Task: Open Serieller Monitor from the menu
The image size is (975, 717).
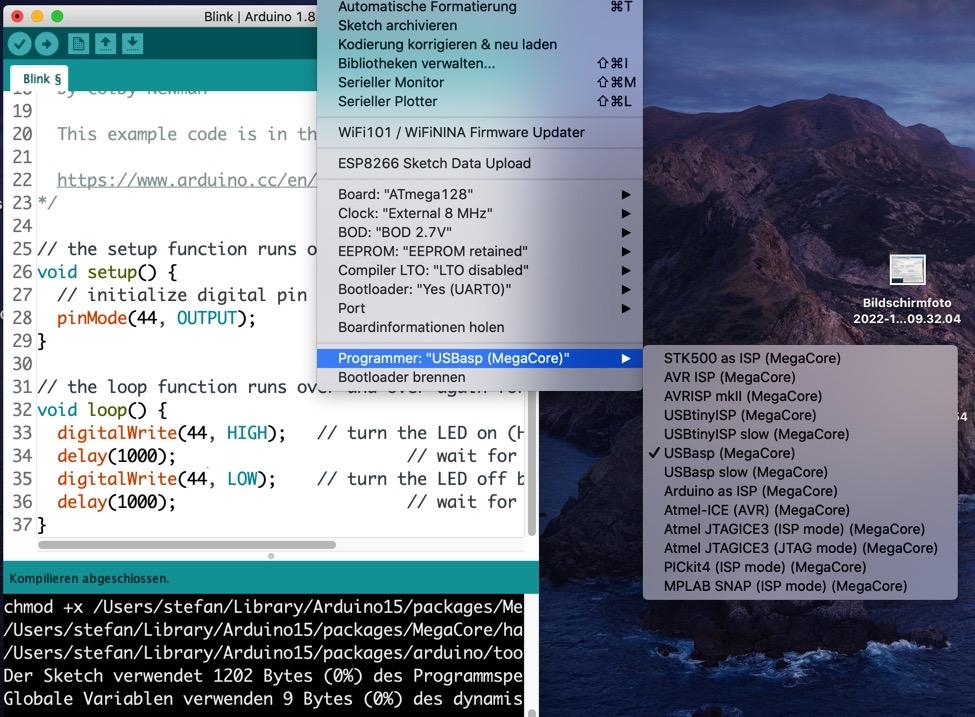Action: [479, 82]
